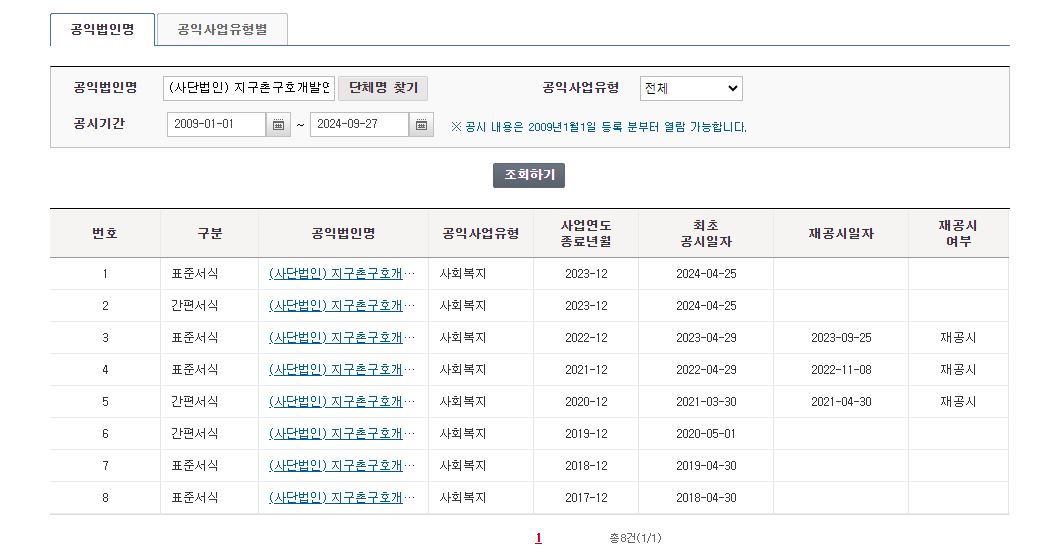Open the organization link for 2022-12 row
This screenshot has width=1057, height=554.
click(336, 338)
